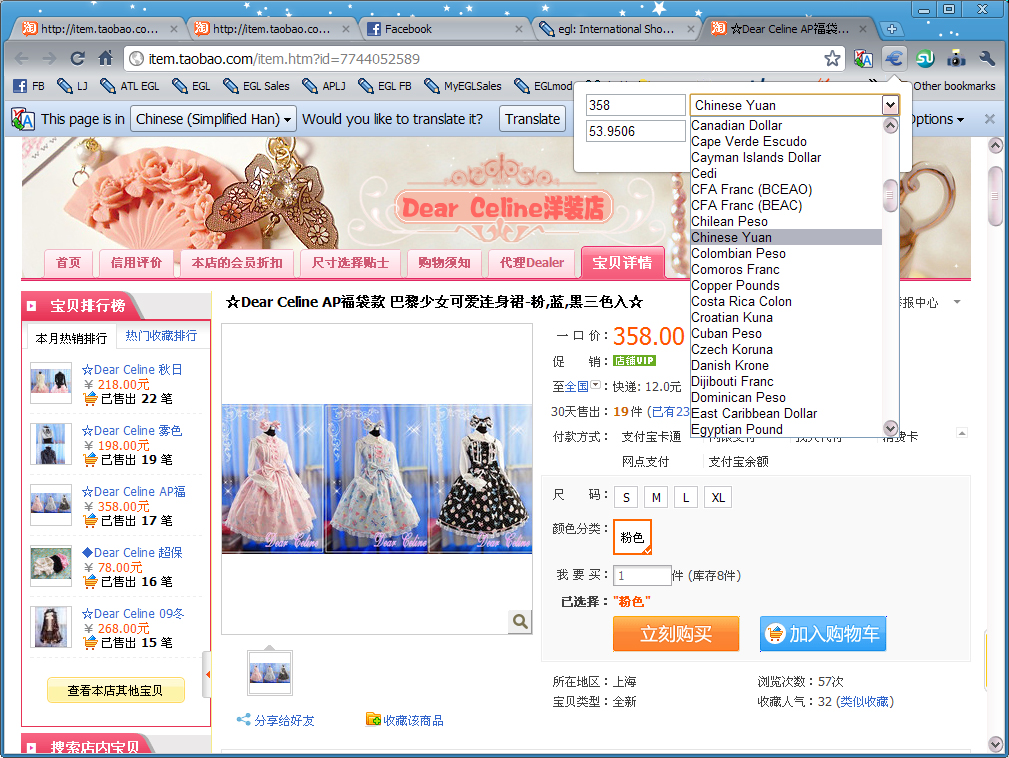Image resolution: width=1009 pixels, height=758 pixels.
Task: Select size L option
Action: pyautogui.click(x=686, y=497)
